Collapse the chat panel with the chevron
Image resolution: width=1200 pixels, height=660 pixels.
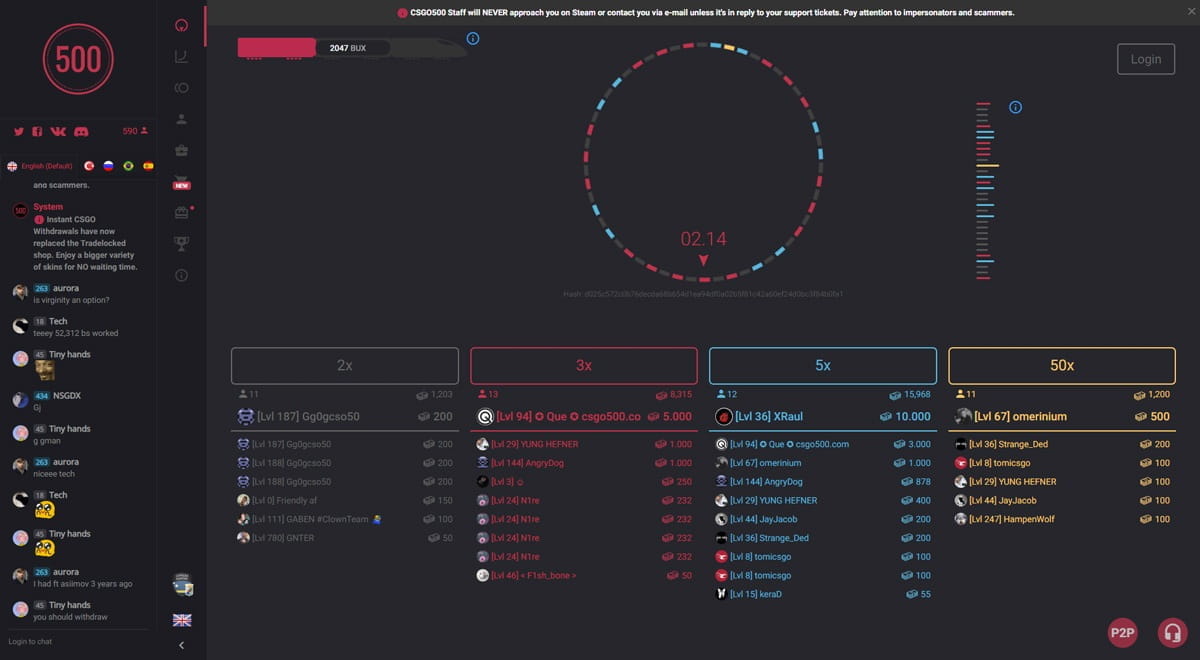click(x=181, y=646)
